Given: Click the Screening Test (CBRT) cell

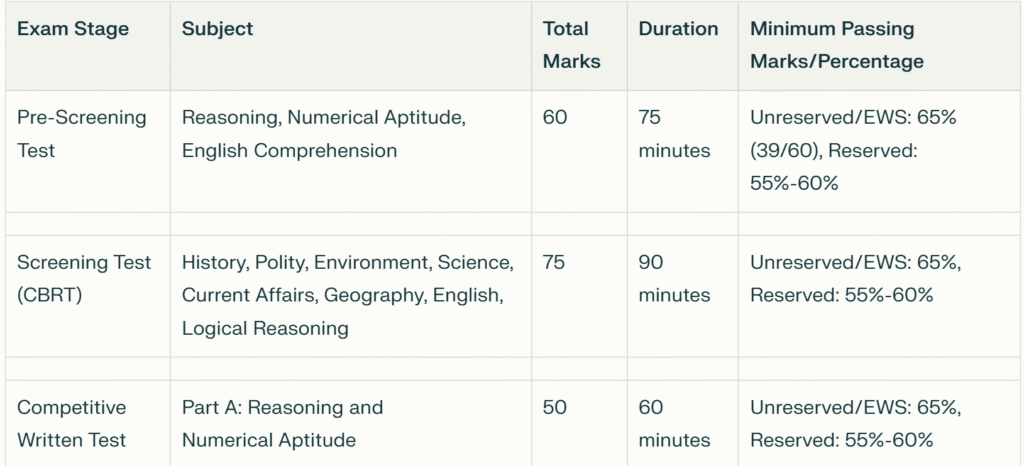Looking at the screenshot, I should 88,296.
